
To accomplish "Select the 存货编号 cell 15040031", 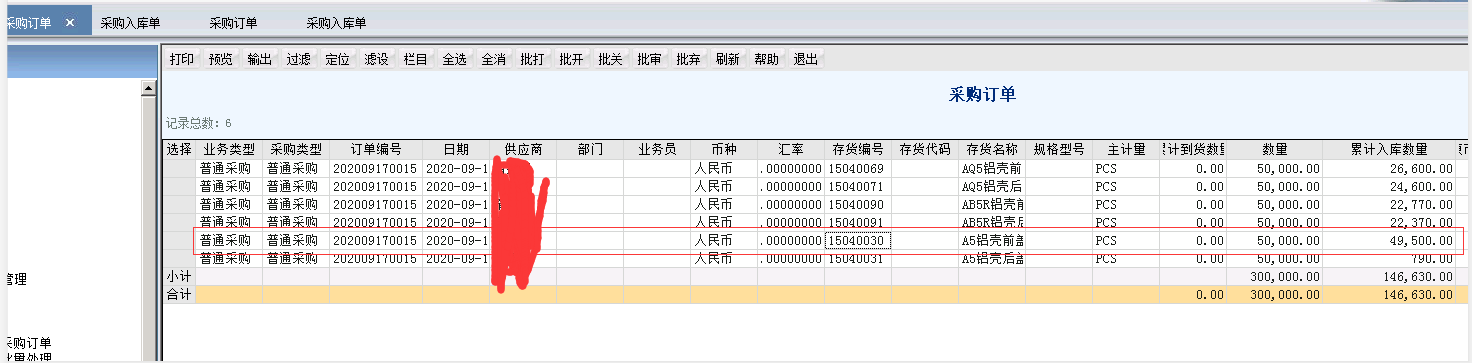I will (858, 258).
